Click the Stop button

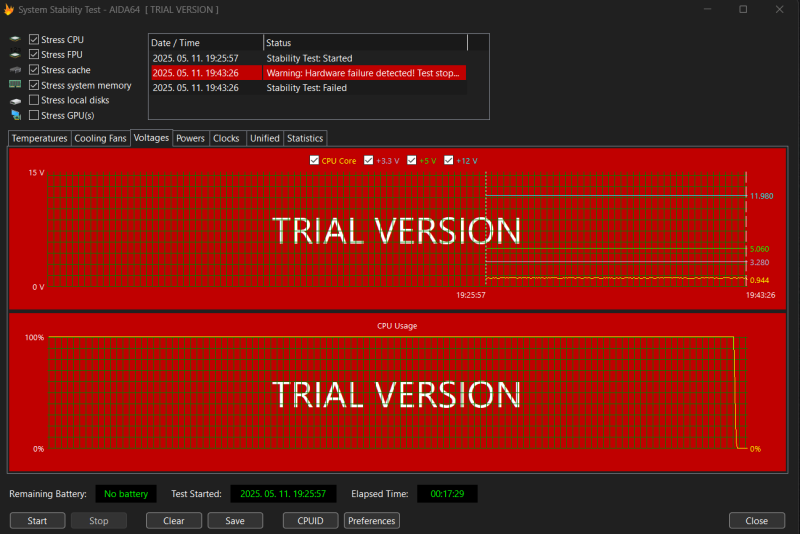98,521
